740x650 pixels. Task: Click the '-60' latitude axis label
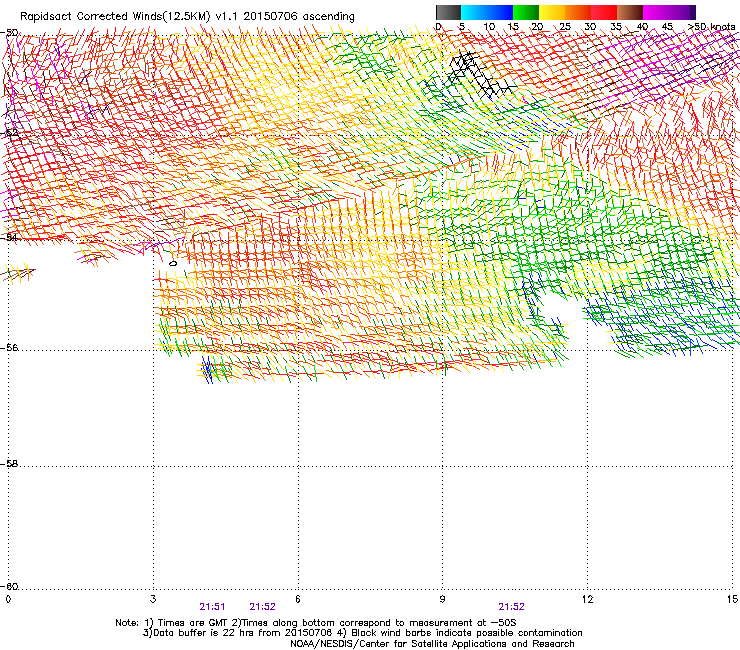click(10, 586)
